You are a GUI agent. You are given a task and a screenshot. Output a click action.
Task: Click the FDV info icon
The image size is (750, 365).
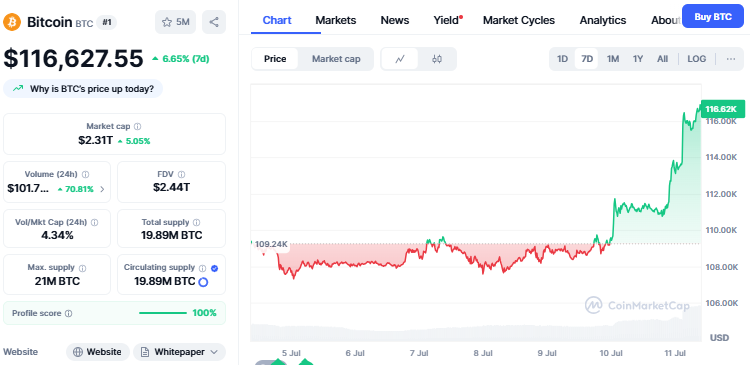(181, 175)
